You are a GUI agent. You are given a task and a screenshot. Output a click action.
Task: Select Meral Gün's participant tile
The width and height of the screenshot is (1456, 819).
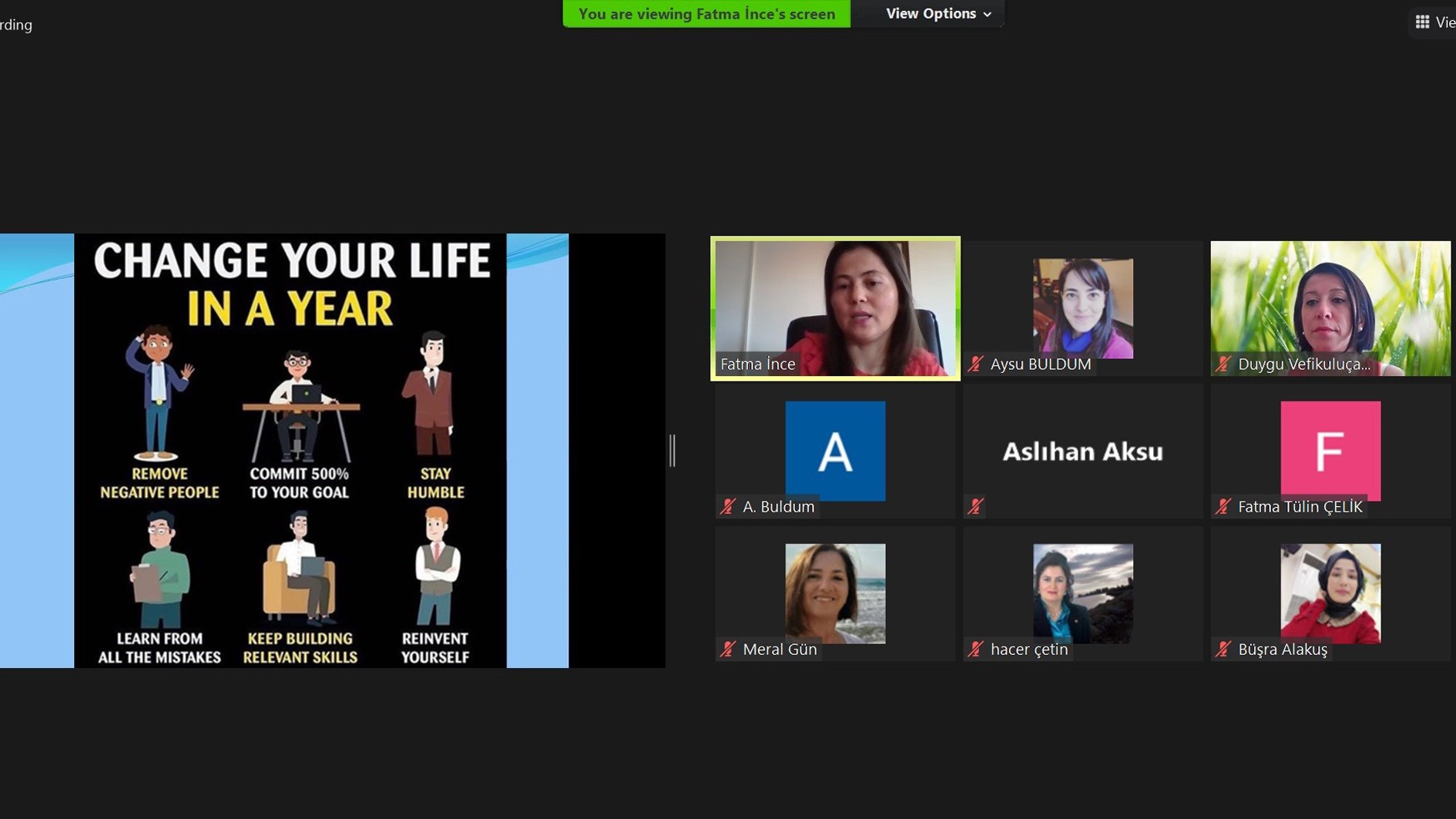(835, 593)
